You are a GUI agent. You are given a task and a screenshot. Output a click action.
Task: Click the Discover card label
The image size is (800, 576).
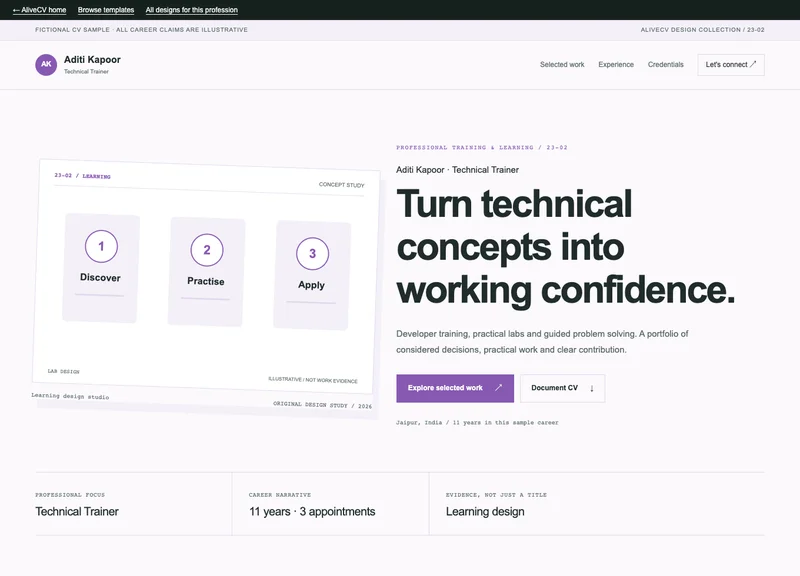pyautogui.click(x=100, y=278)
